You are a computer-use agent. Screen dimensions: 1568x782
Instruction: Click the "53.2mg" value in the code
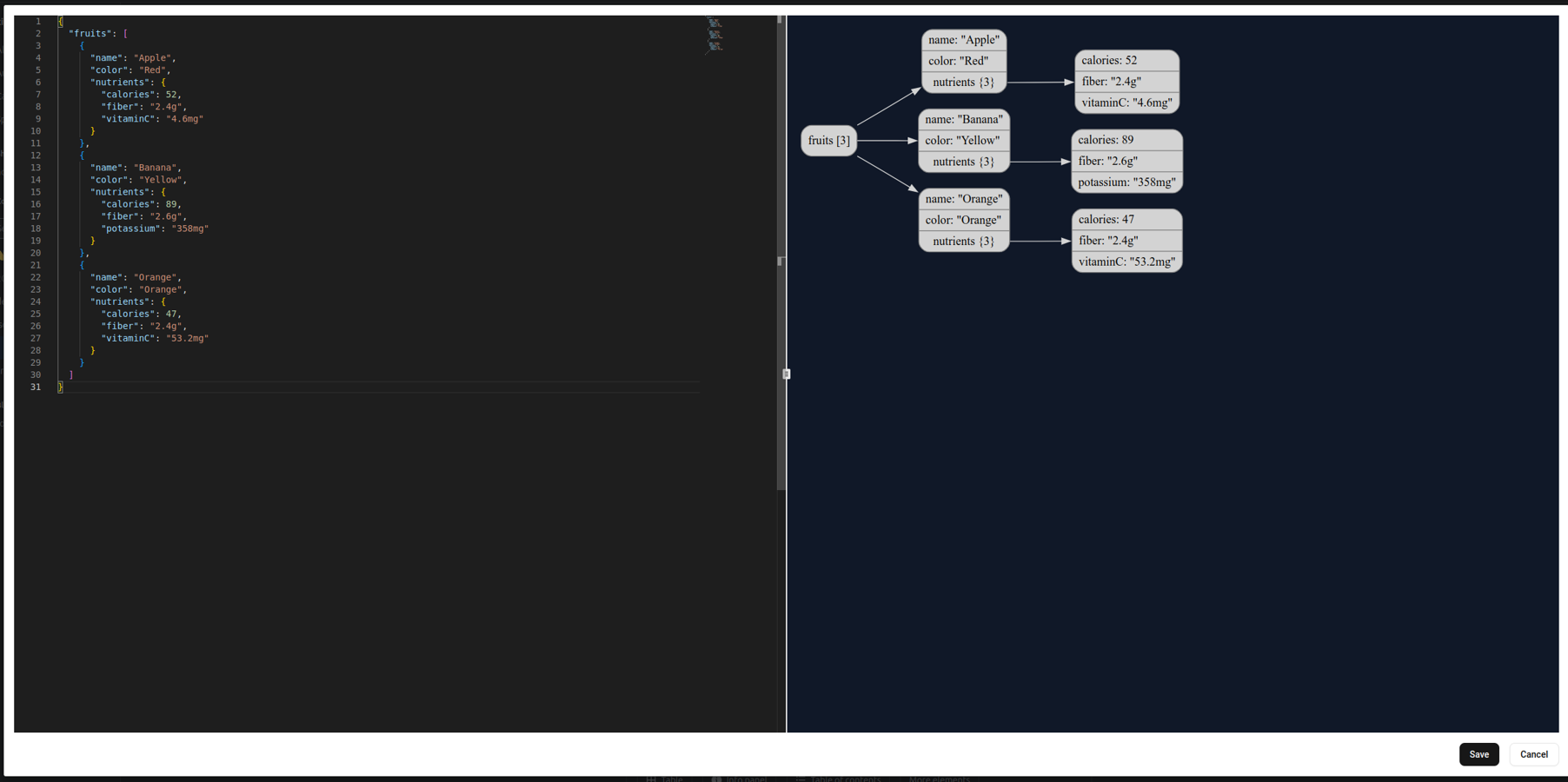[x=187, y=338]
